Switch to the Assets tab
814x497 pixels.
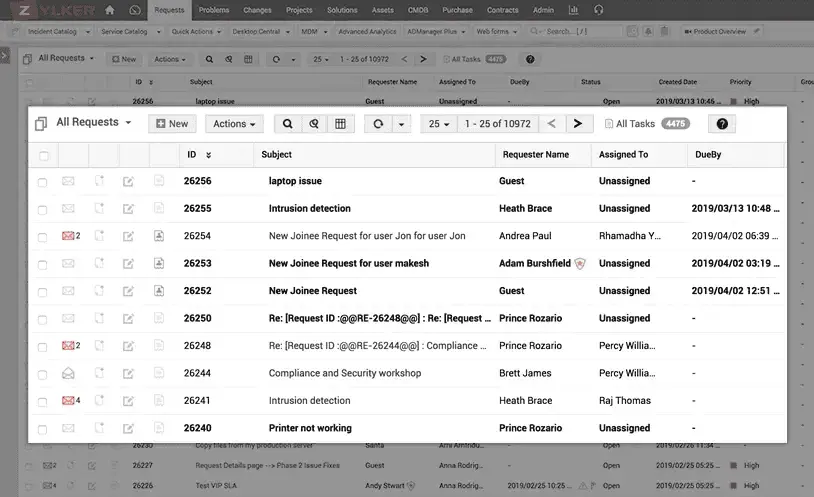[x=382, y=10]
